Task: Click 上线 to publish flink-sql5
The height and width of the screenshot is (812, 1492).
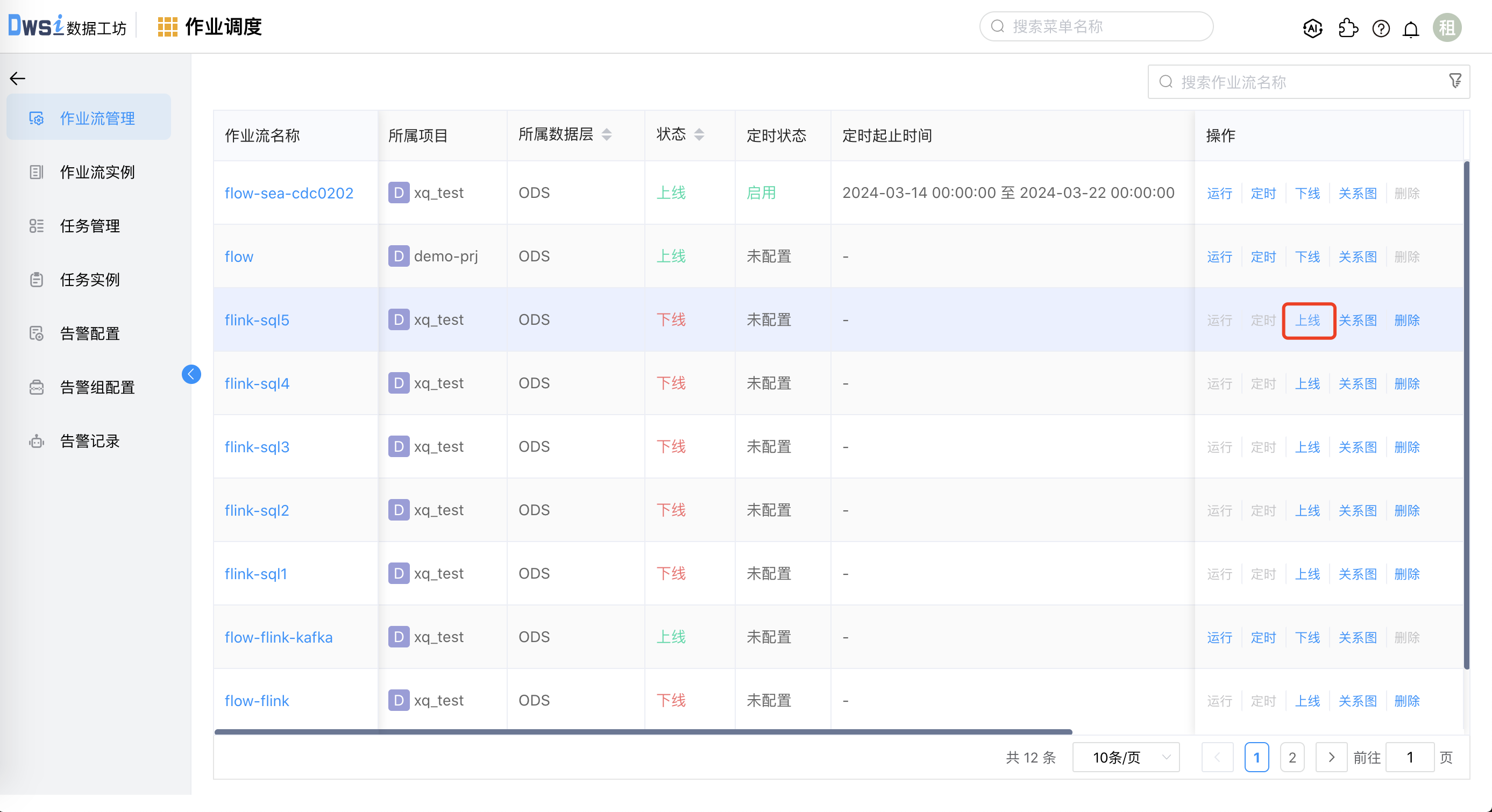Action: click(1309, 320)
